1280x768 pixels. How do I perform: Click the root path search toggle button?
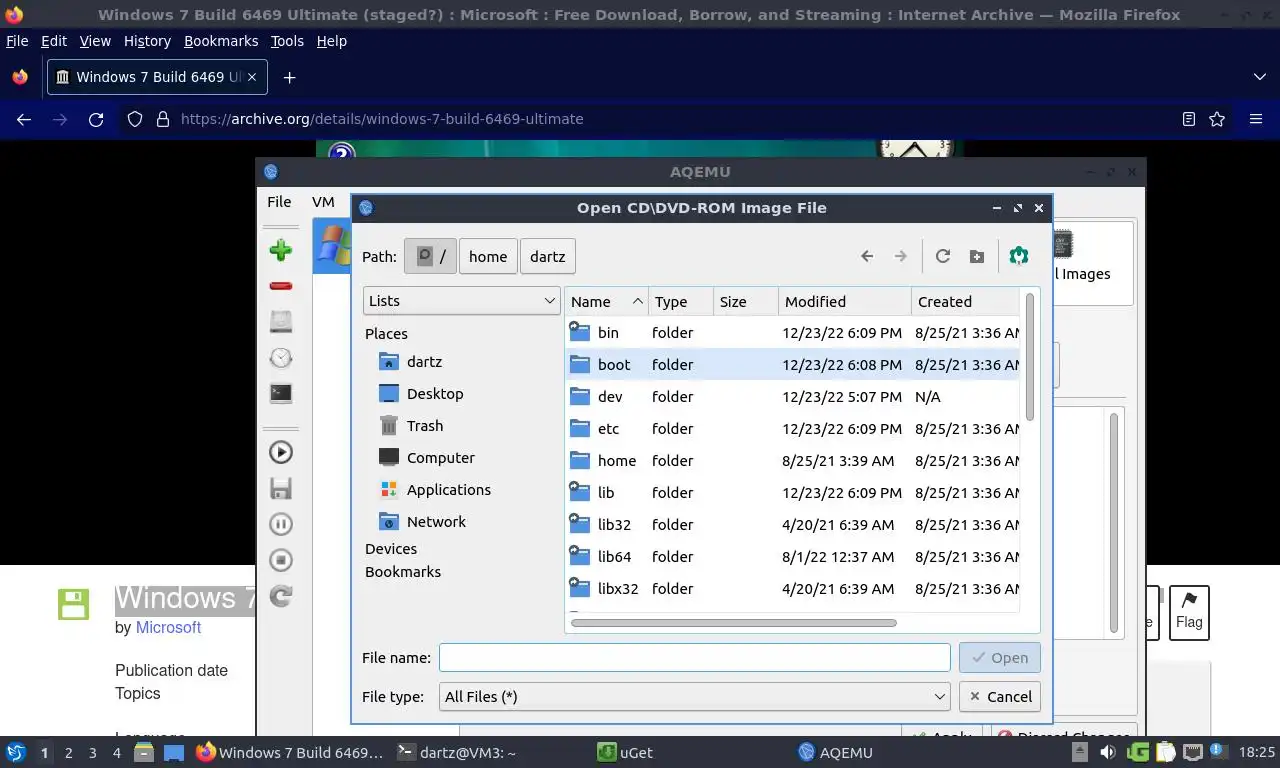pos(430,256)
